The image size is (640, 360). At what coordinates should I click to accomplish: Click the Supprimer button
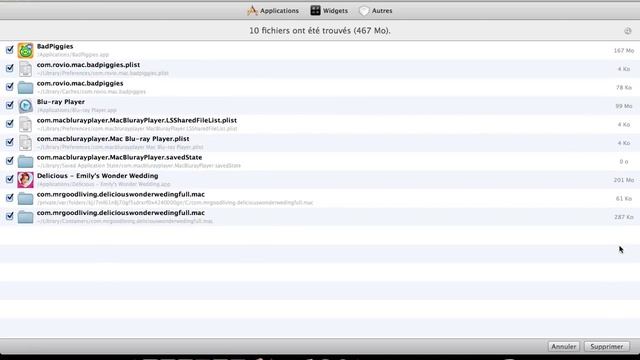pos(607,347)
